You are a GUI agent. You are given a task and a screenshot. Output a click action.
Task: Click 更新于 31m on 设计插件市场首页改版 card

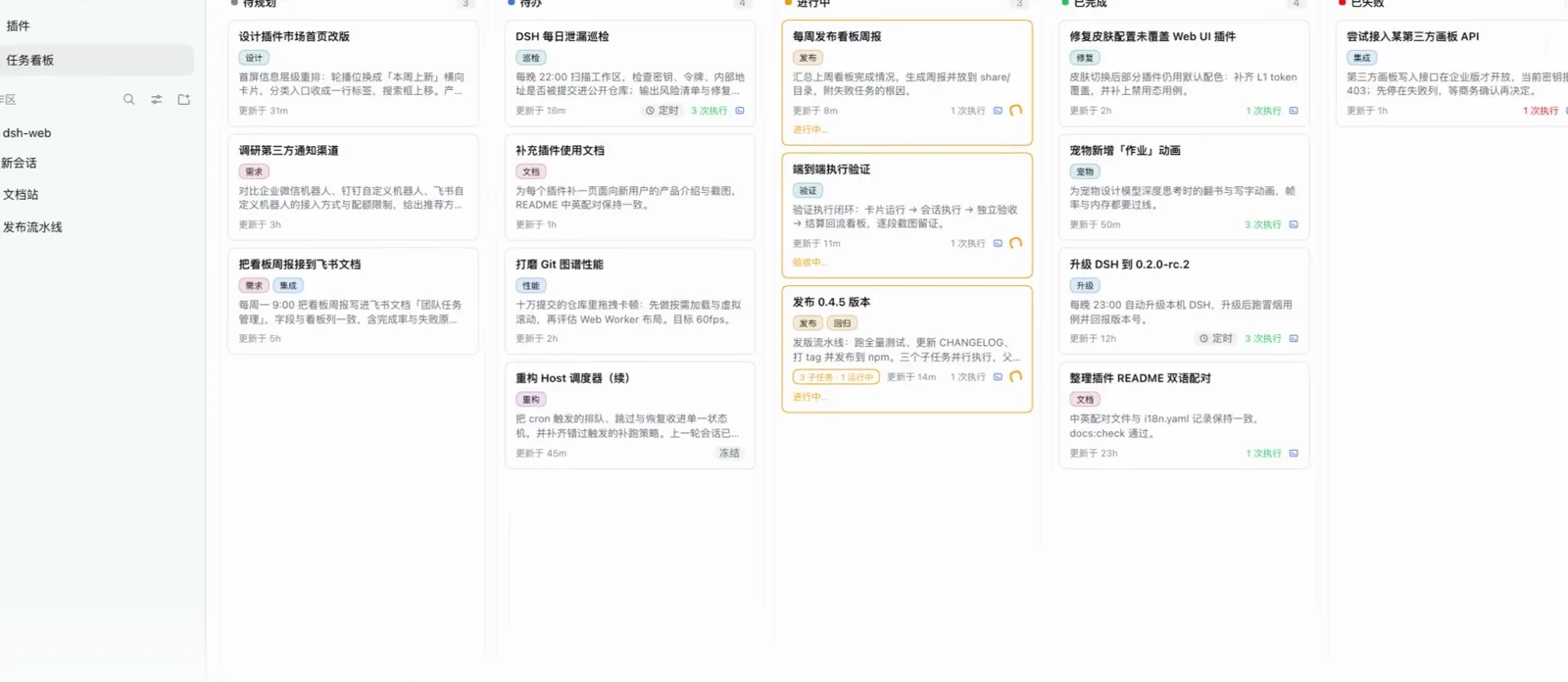click(264, 111)
